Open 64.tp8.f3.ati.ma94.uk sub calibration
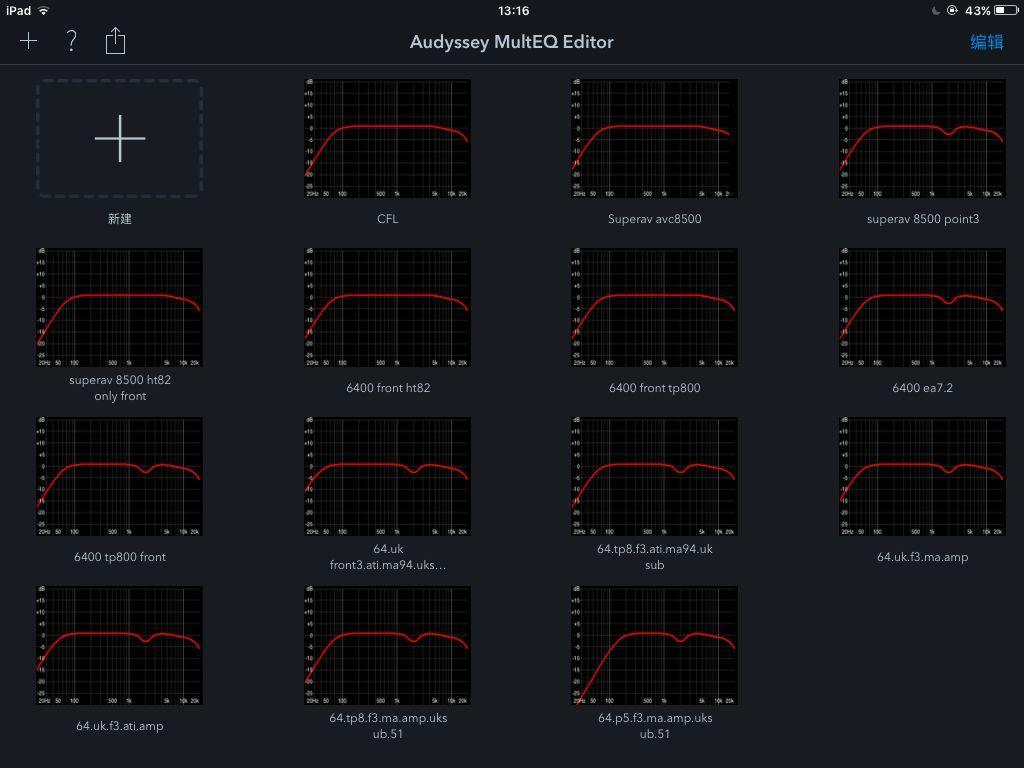The width and height of the screenshot is (1024, 768). pyautogui.click(x=654, y=476)
